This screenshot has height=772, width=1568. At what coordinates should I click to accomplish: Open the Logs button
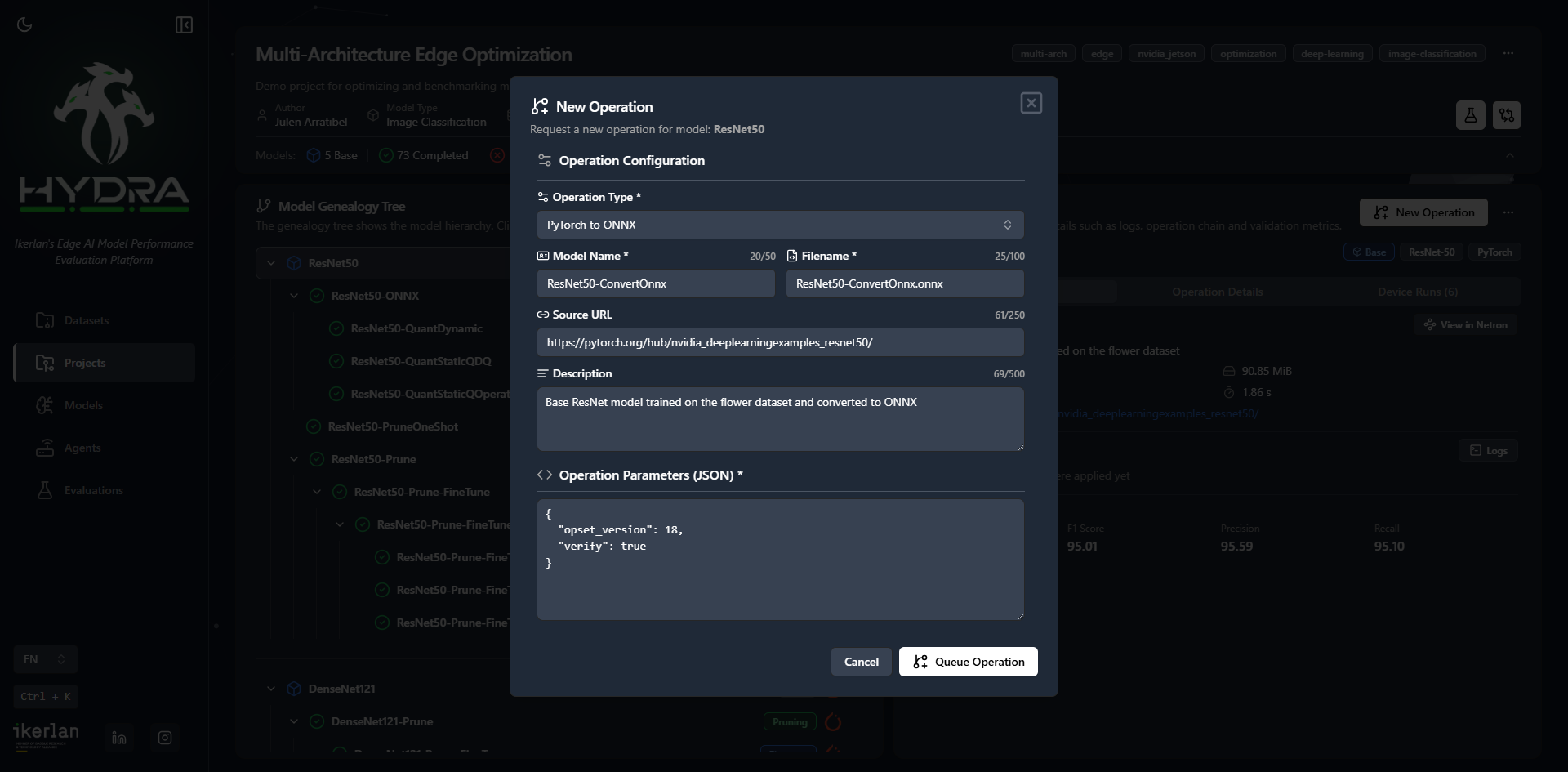tap(1488, 451)
